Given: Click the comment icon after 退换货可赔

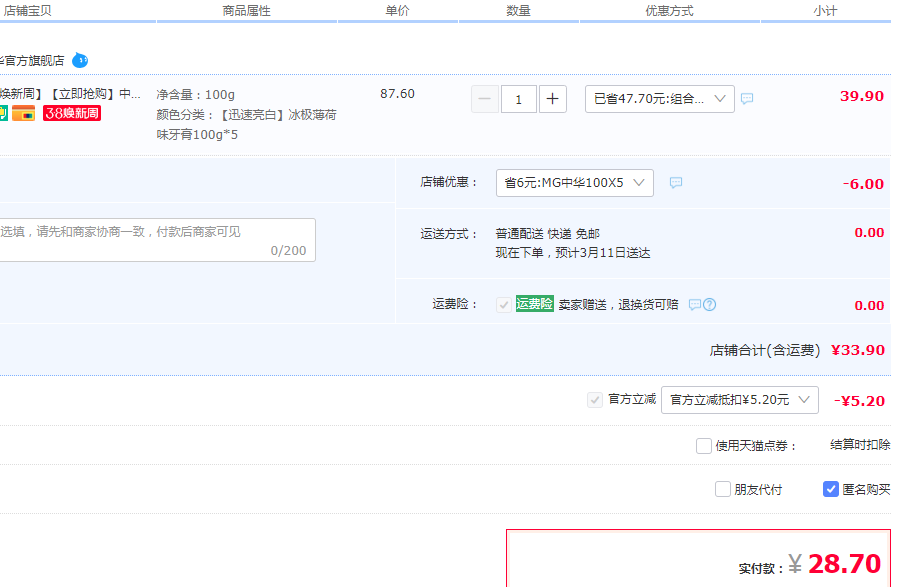Looking at the screenshot, I should click(695, 305).
